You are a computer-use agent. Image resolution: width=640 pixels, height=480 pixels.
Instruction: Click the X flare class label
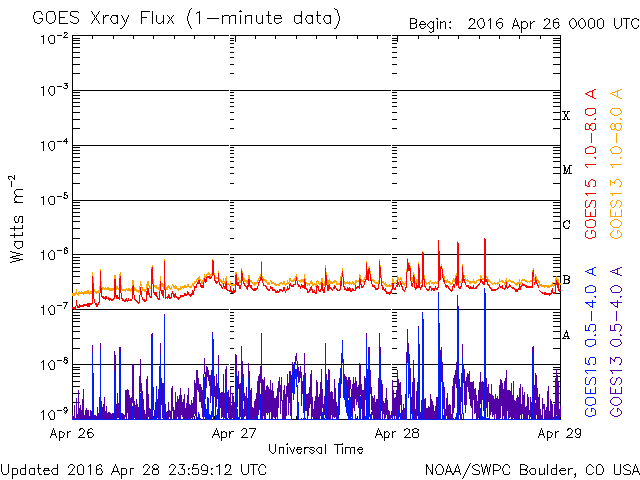coord(566,116)
